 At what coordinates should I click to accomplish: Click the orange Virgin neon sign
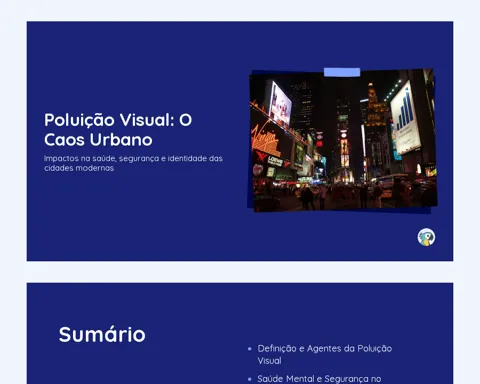[264, 139]
